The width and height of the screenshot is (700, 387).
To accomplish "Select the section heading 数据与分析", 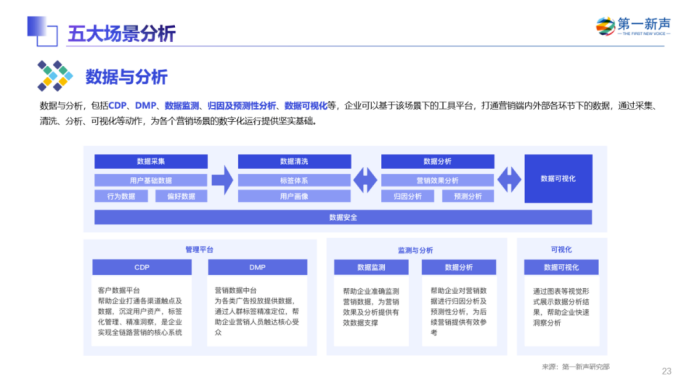I will 126,77.
